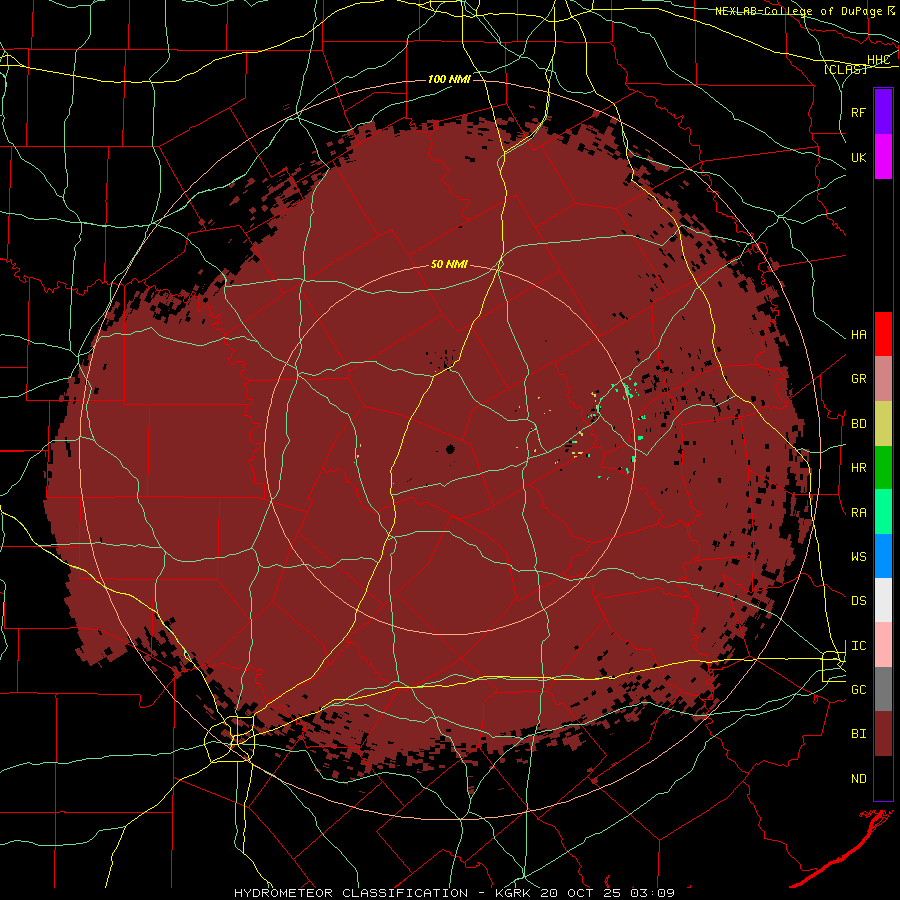Viewport: 900px width, 900px height.
Task: Click the GC gray legend swatch
Action: point(883,689)
